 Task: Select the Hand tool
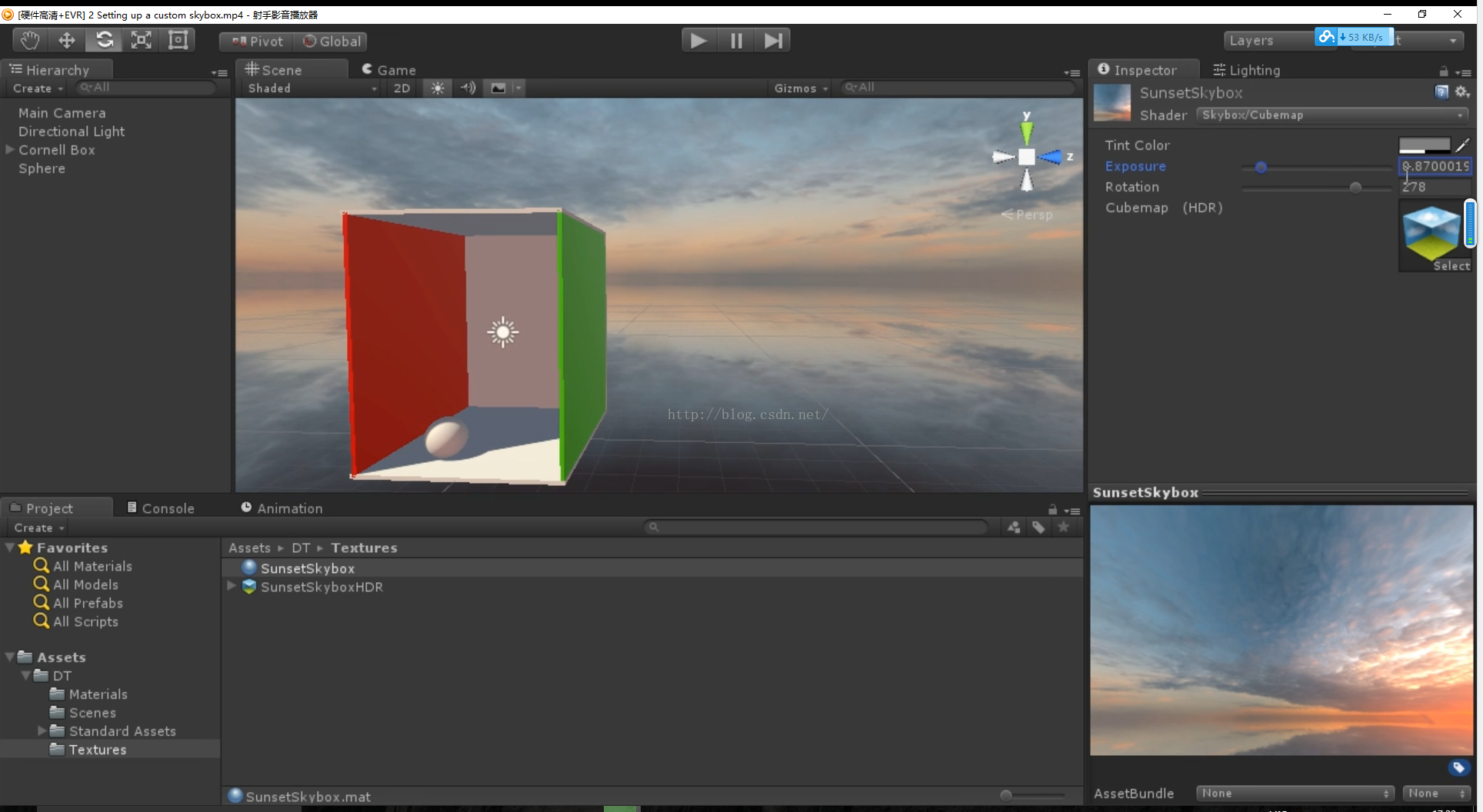coord(28,40)
